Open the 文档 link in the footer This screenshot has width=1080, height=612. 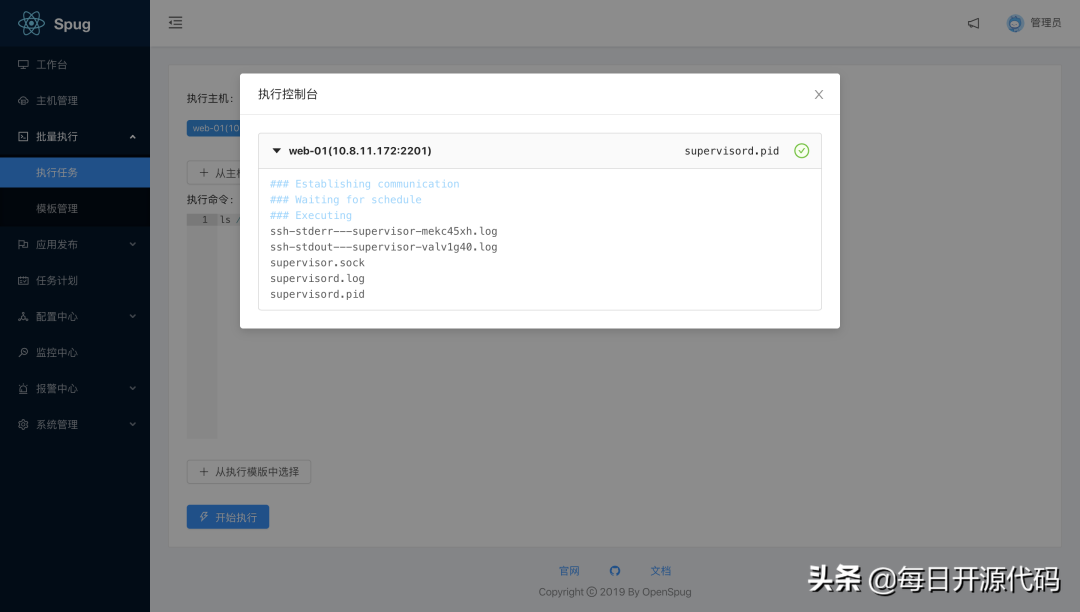click(x=660, y=570)
